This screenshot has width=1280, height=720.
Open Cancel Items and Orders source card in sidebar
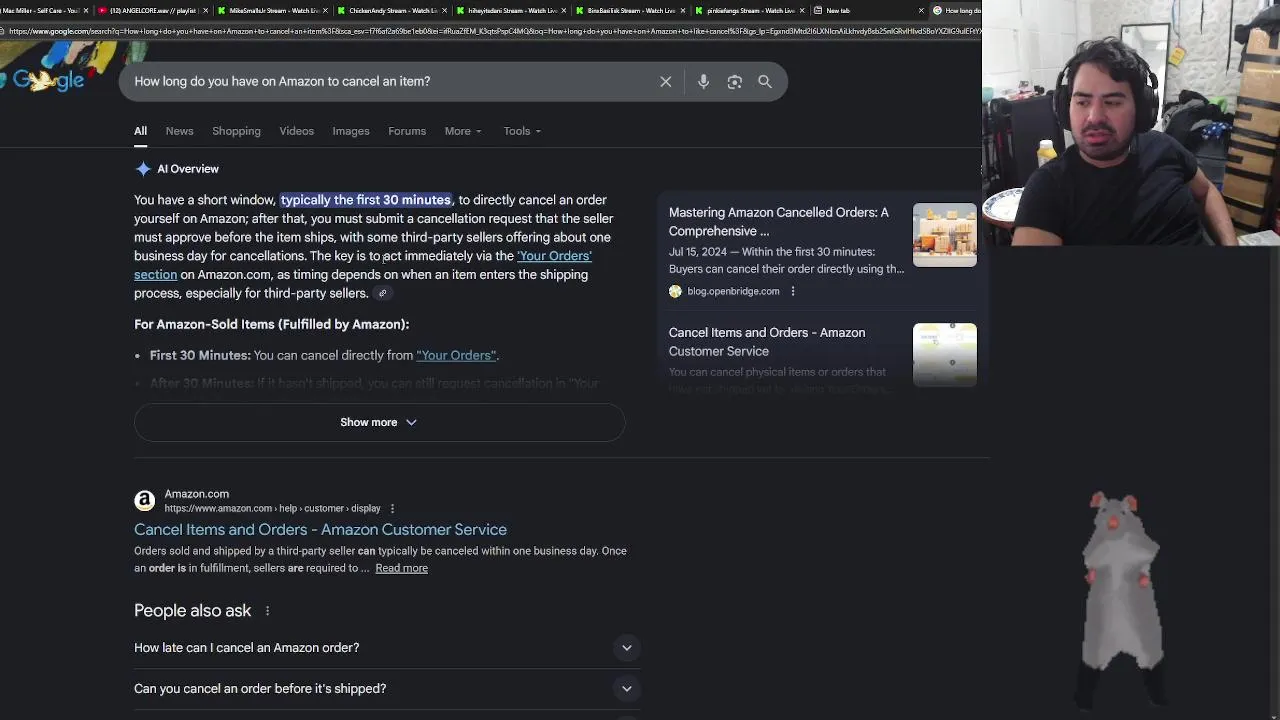pyautogui.click(x=767, y=342)
